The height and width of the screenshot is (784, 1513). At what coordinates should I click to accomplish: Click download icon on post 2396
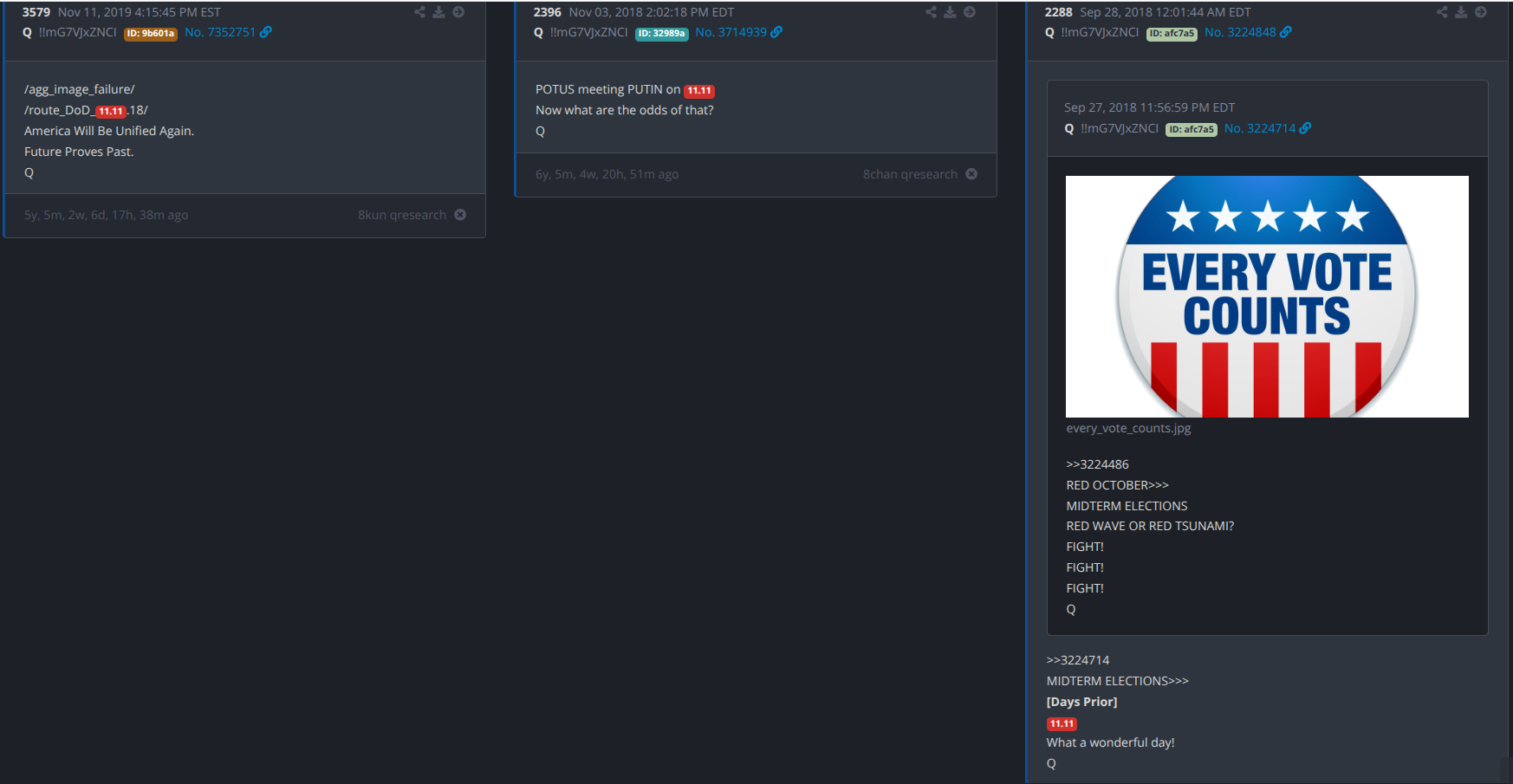950,12
